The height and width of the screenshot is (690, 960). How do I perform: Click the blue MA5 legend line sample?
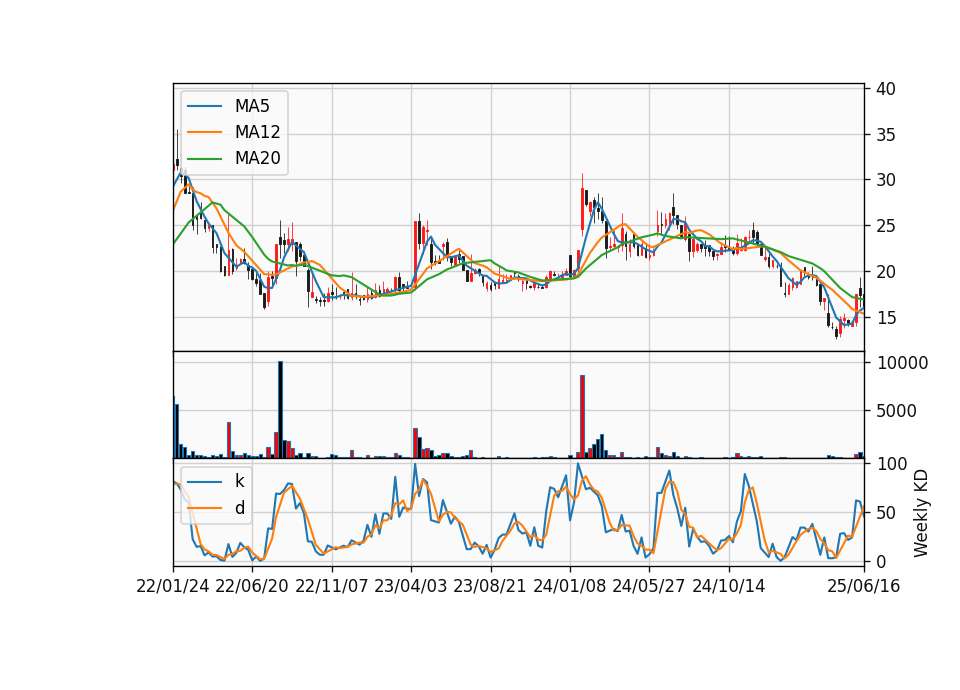204,106
